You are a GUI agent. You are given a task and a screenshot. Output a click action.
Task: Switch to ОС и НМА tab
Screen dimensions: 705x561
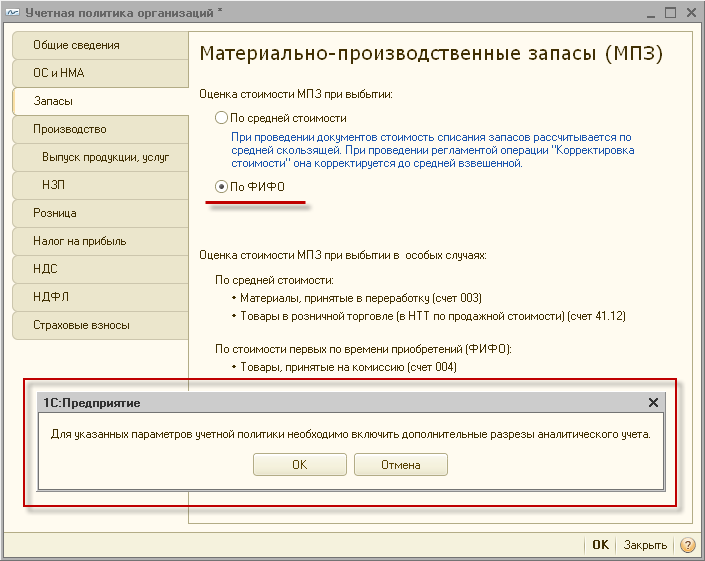tap(100, 73)
